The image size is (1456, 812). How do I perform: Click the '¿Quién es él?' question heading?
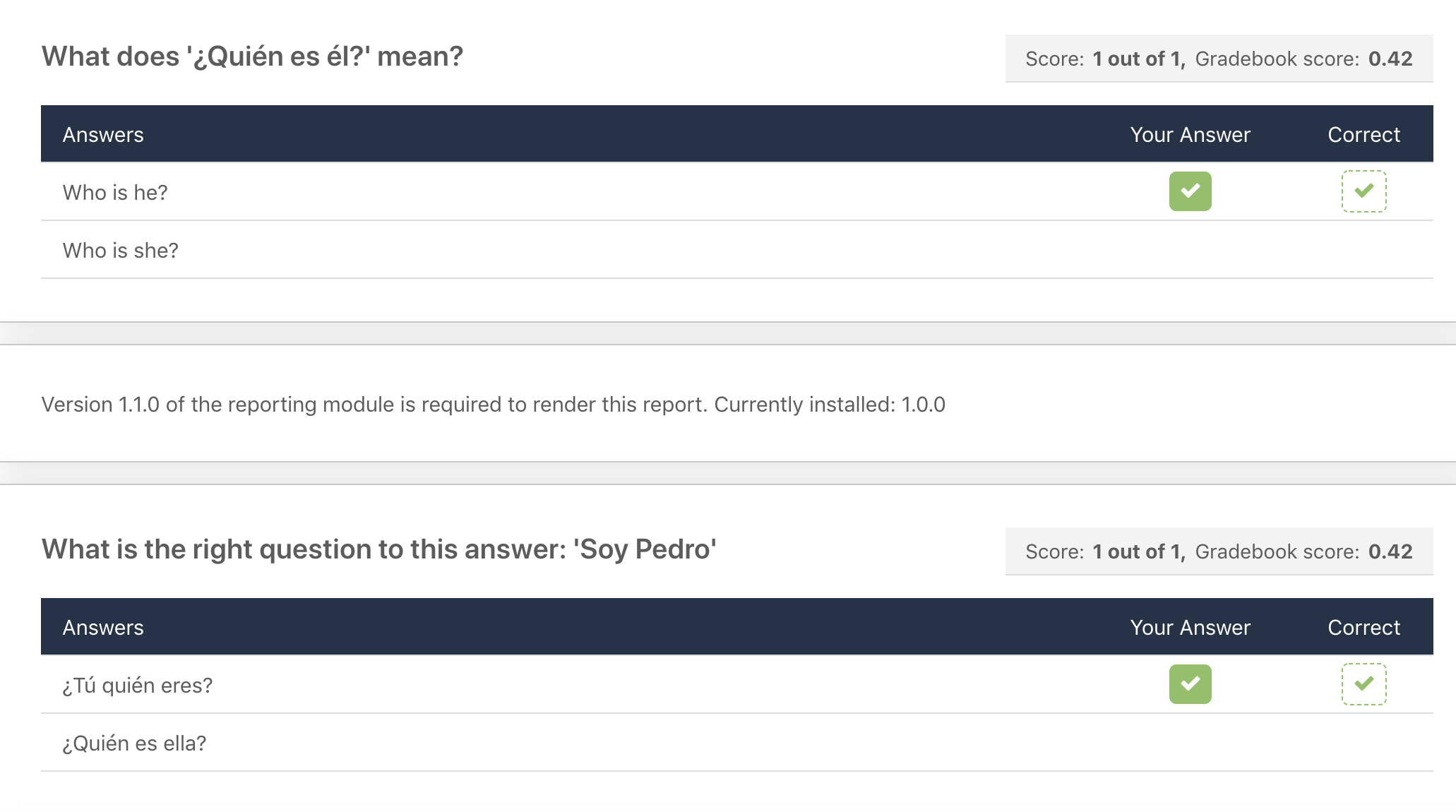[x=252, y=56]
